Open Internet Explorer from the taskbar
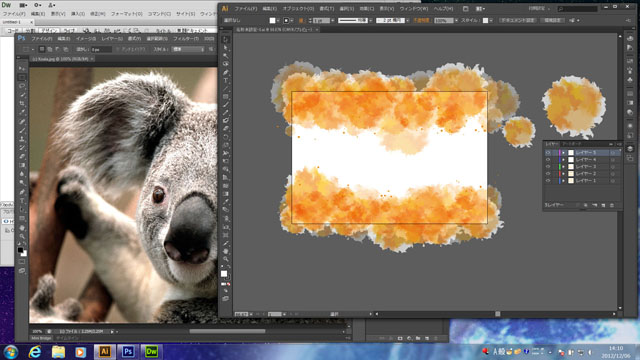This screenshot has height=360, width=640. coord(35,351)
